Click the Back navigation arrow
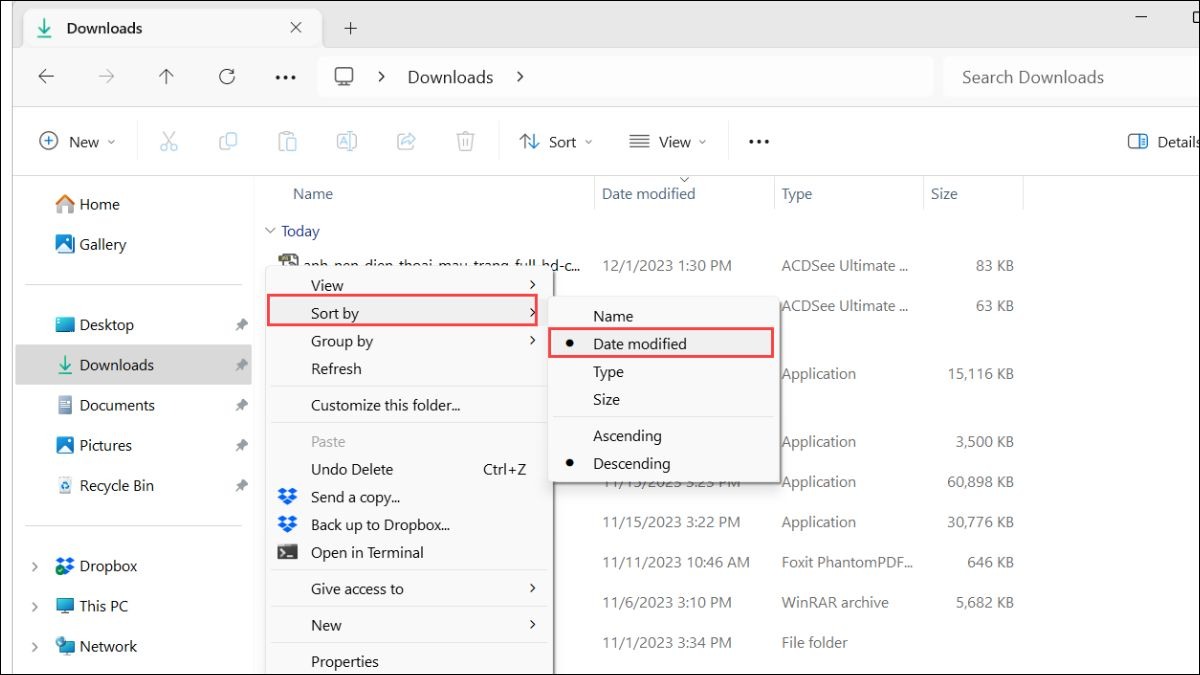 pyautogui.click(x=46, y=77)
